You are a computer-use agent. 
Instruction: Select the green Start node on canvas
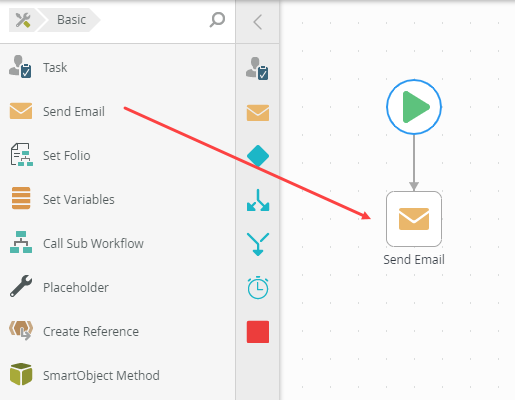pos(414,107)
